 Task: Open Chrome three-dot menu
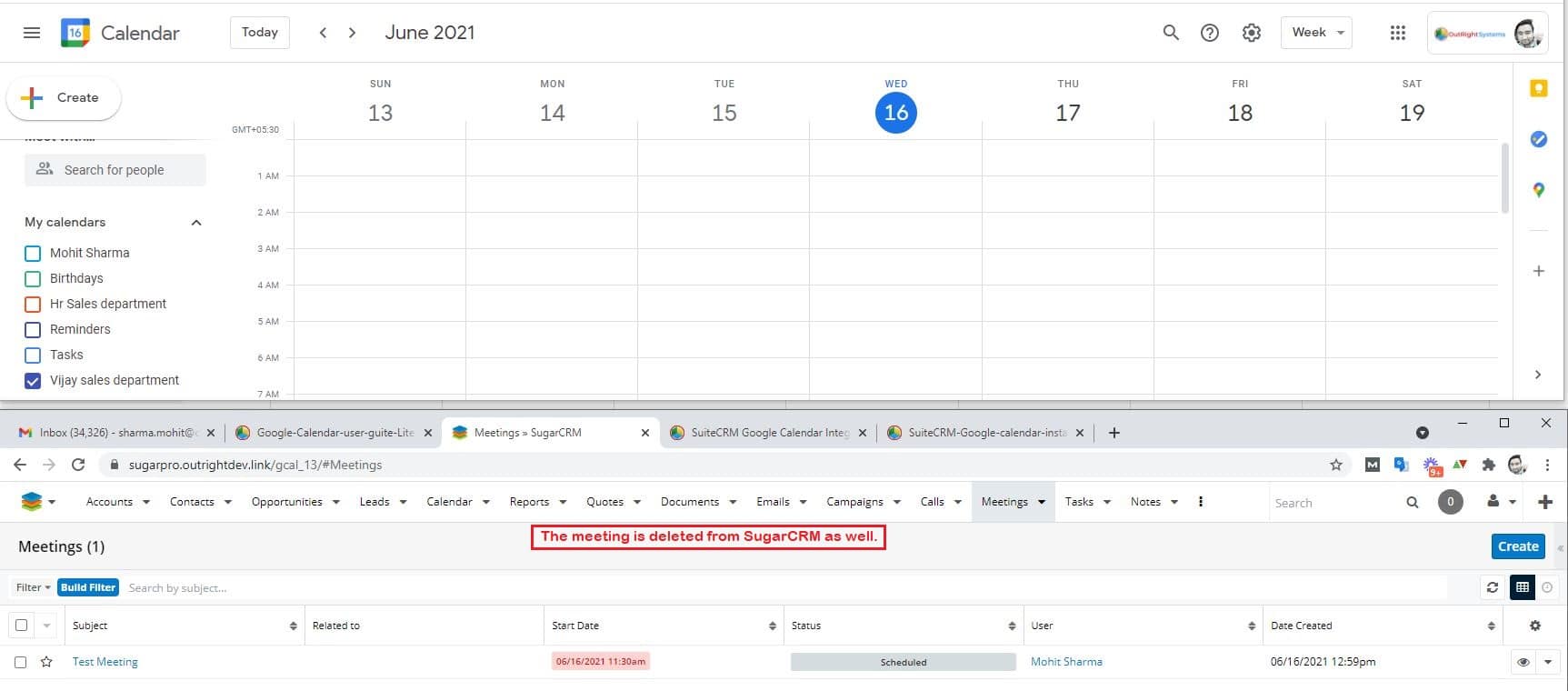coord(1547,465)
